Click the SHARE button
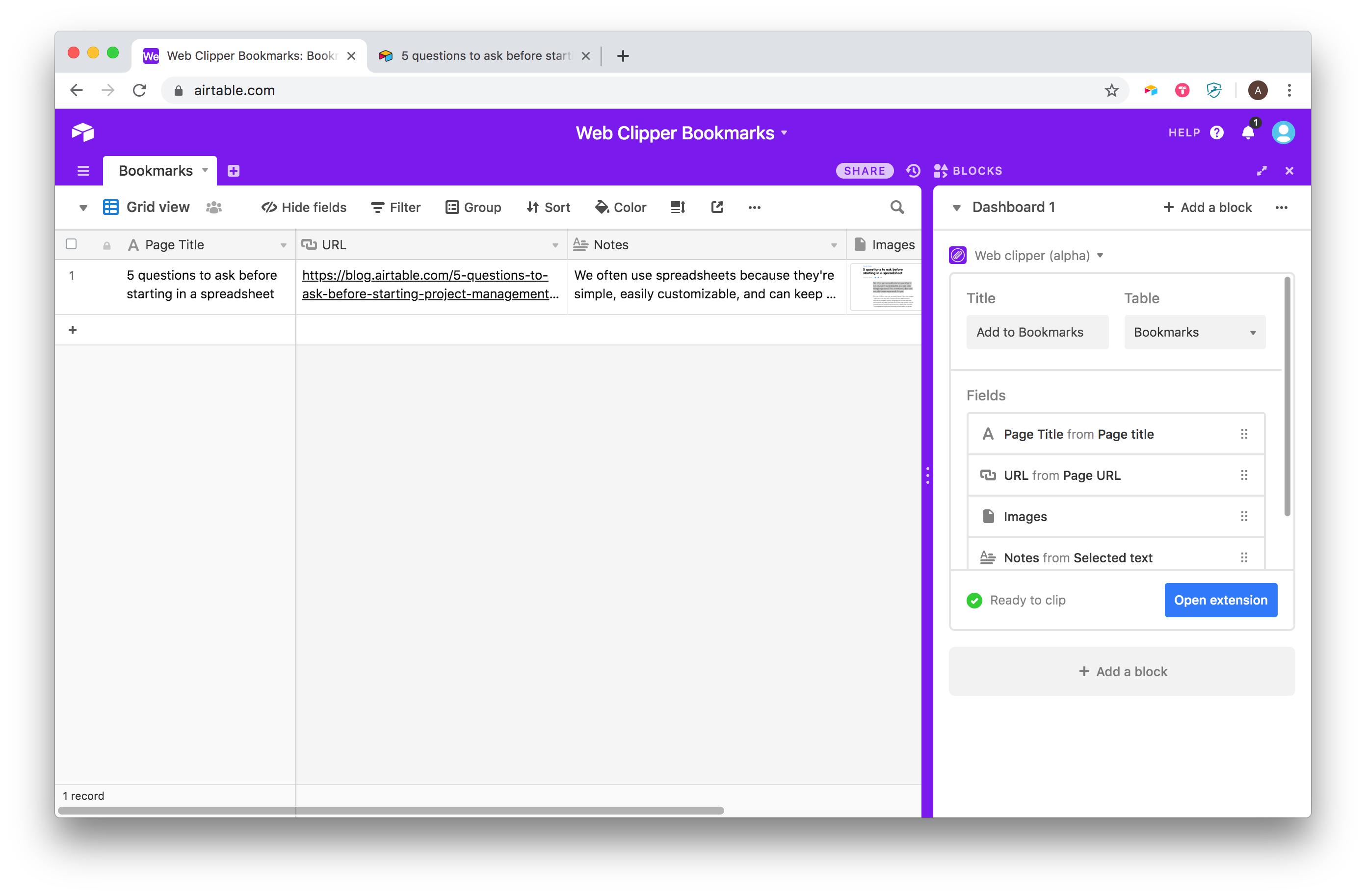The height and width of the screenshot is (896, 1366). point(865,170)
